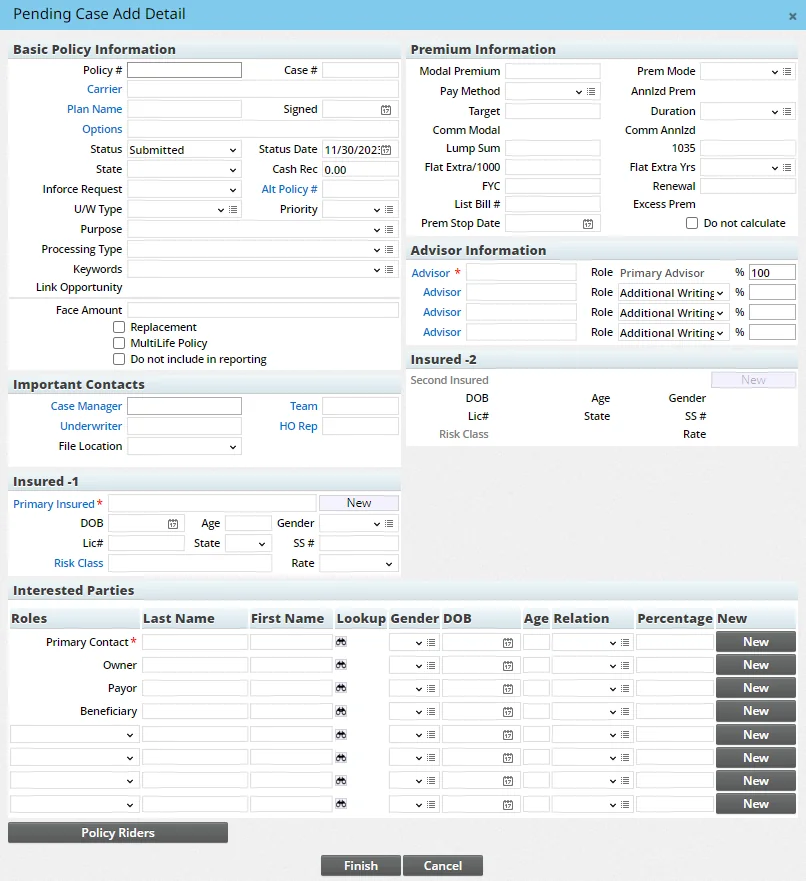The width and height of the screenshot is (806, 881).
Task: Click the Policy # input field
Action: pyautogui.click(x=184, y=70)
